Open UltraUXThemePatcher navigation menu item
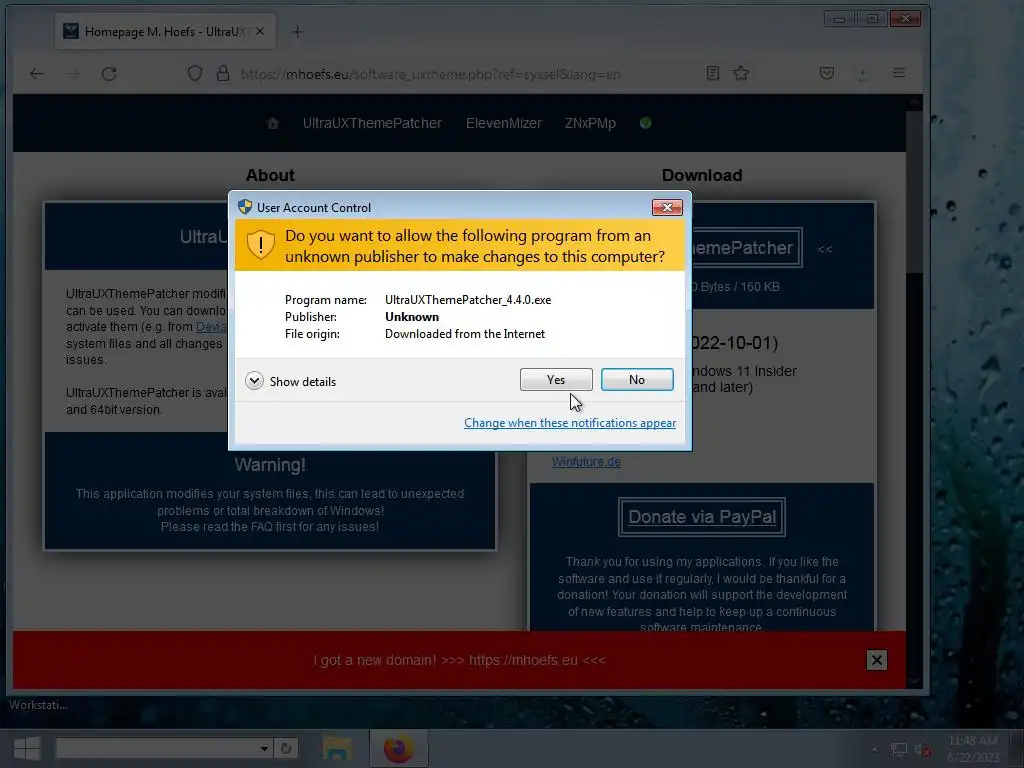 pos(372,123)
